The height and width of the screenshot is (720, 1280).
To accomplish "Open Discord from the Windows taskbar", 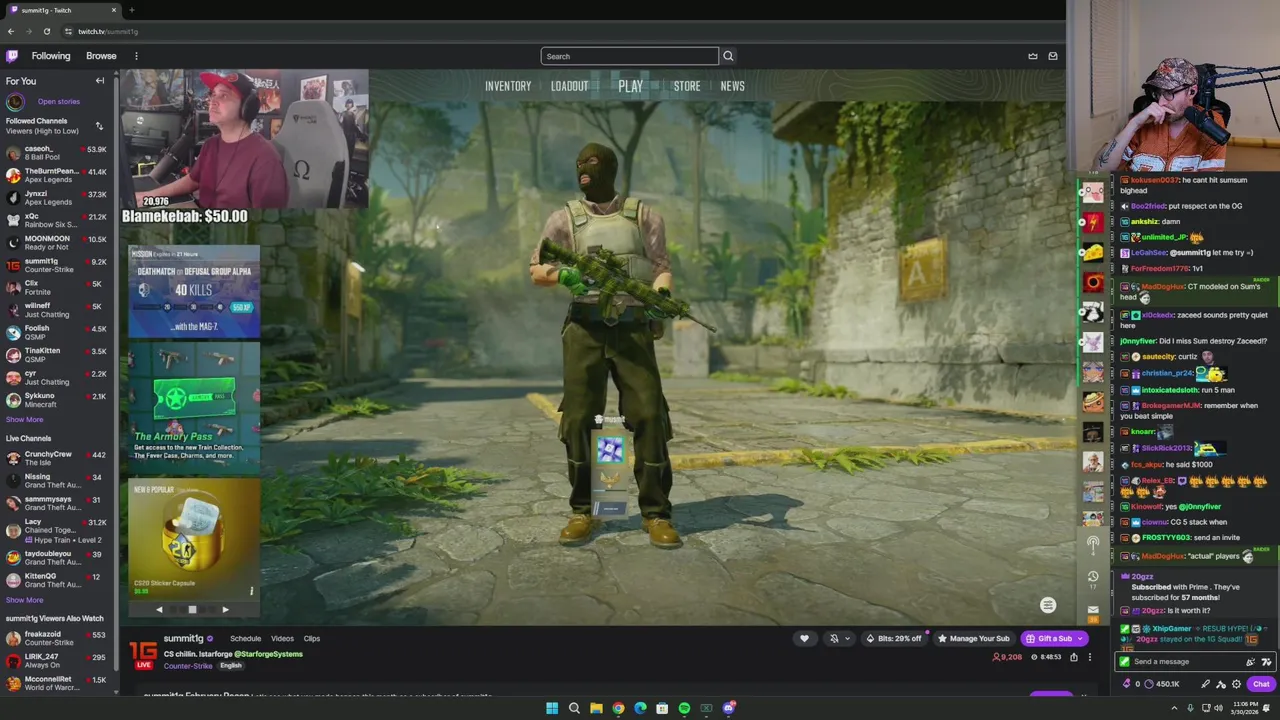I will (728, 708).
